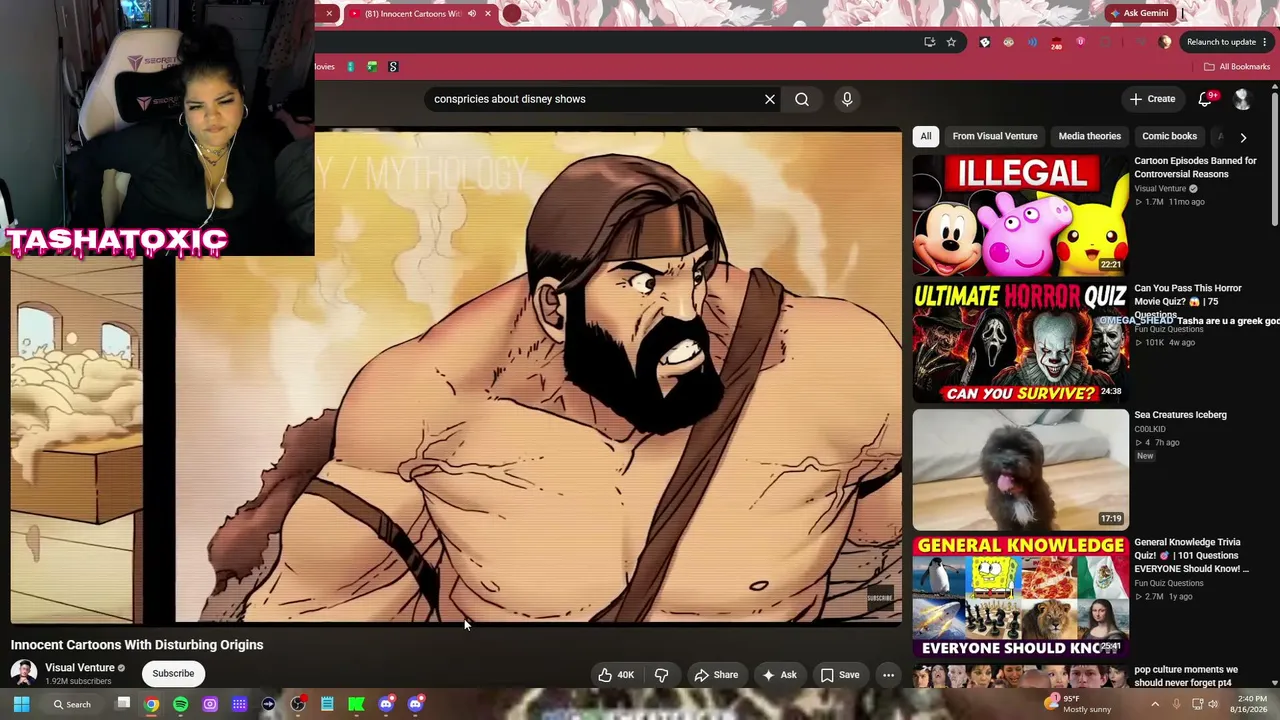Open 'General Knowledge Trivia Quiz' title
Screen dimensions: 1280x720
[1191, 556]
